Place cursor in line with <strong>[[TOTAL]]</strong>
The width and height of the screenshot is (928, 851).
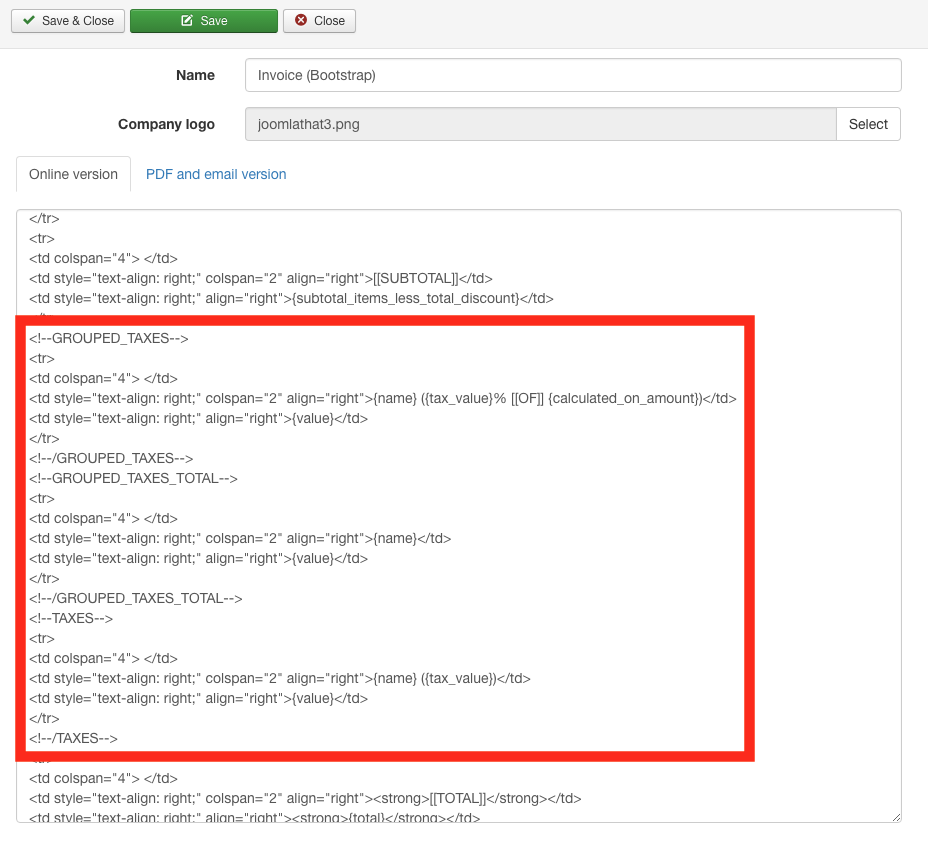click(x=305, y=798)
